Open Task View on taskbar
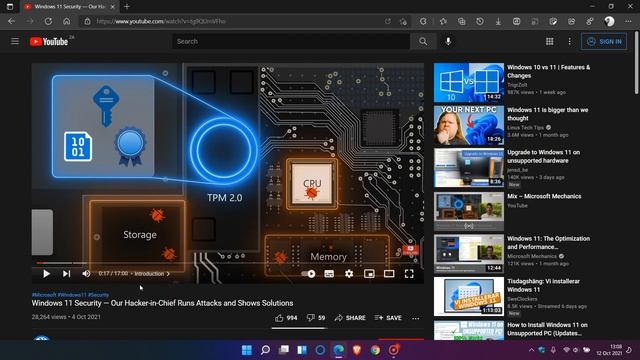Screen dimensions: 640x360 coord(283,350)
